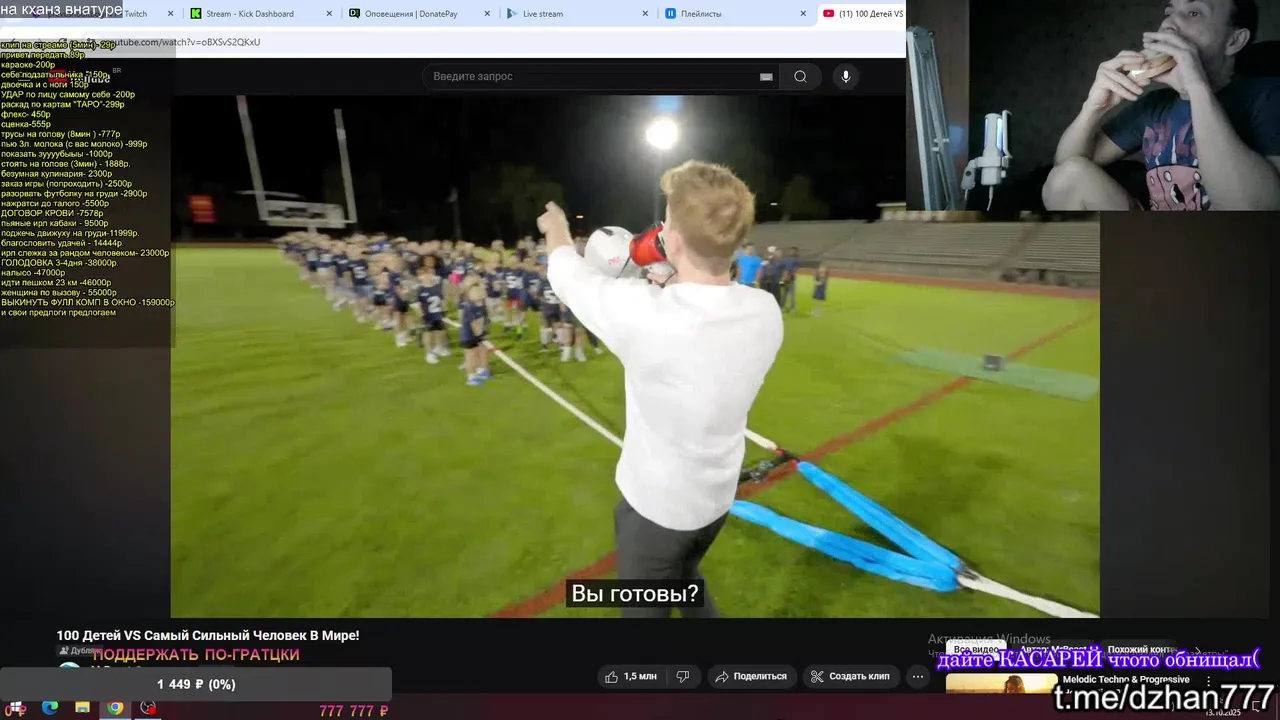1280x720 pixels.
Task: Select the 100 Детей VS YouTube tab
Action: 862,14
